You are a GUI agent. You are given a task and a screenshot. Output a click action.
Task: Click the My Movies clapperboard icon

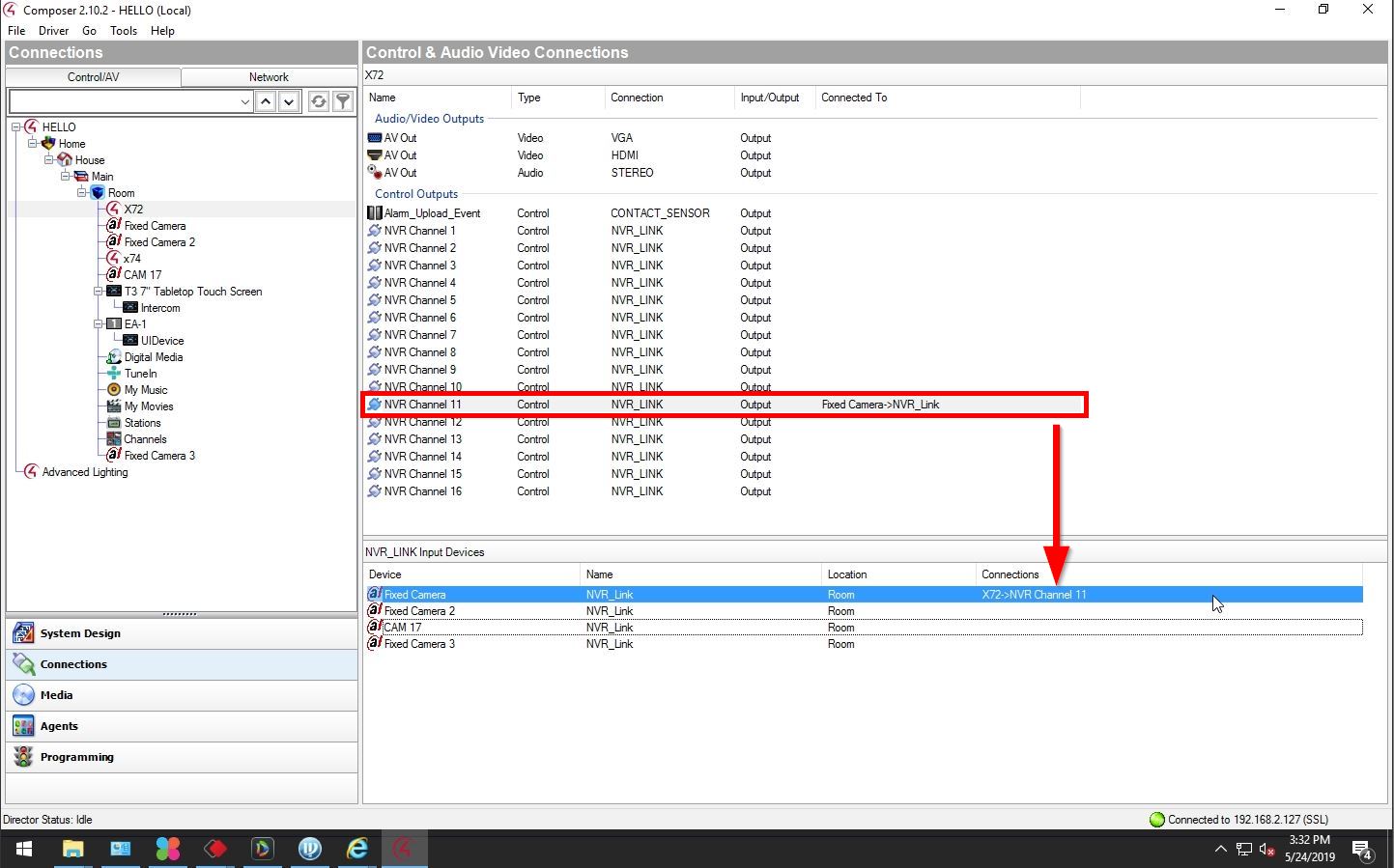(114, 406)
